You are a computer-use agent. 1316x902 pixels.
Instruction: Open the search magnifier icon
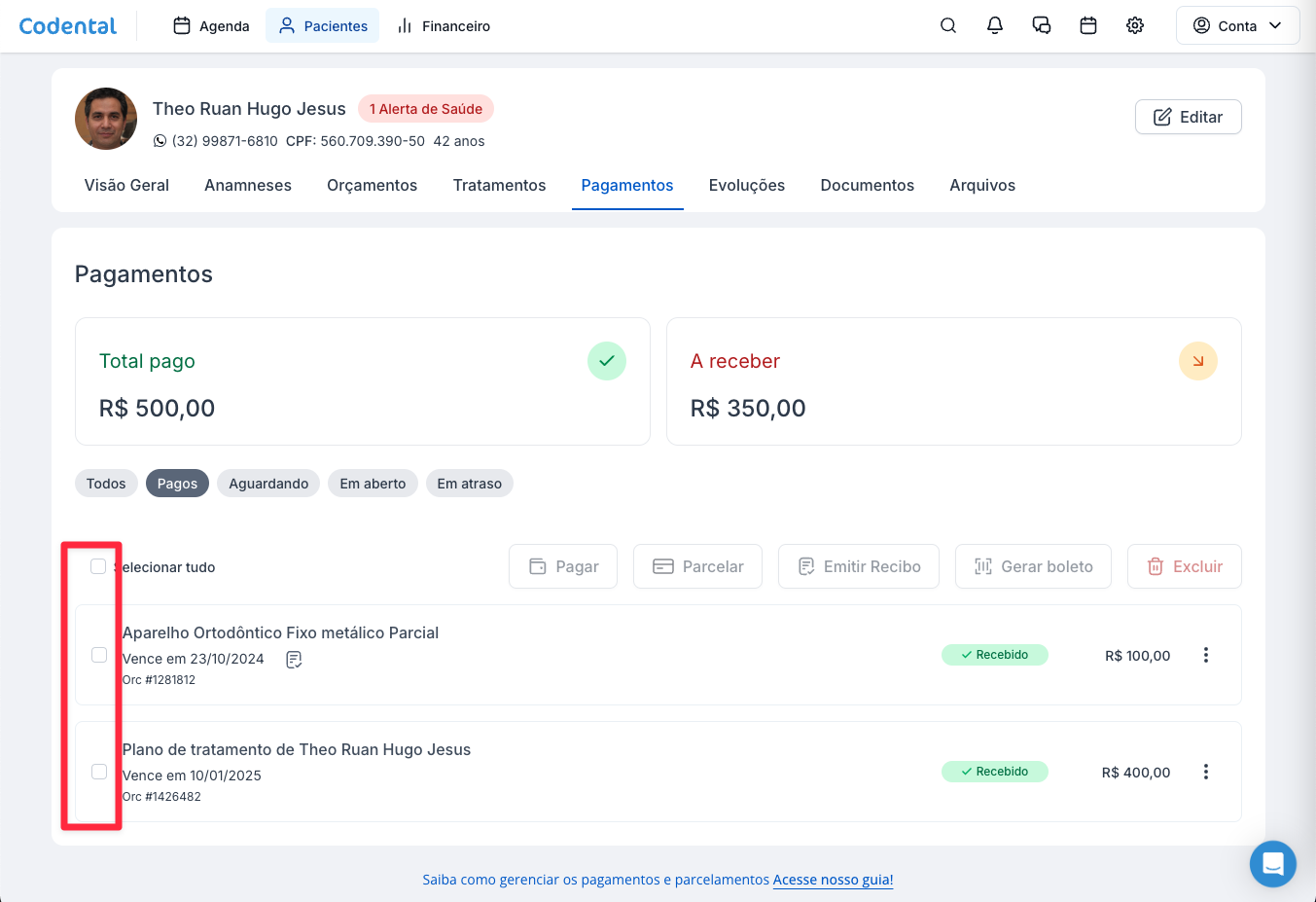click(x=948, y=26)
